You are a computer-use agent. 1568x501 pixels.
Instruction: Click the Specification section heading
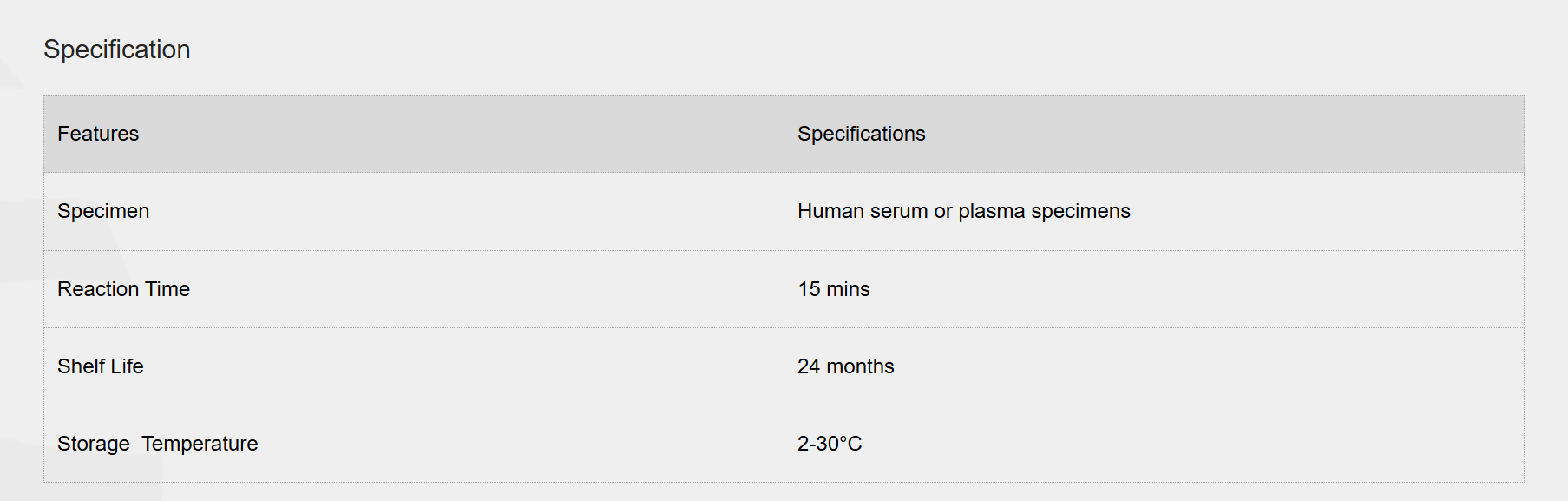[x=117, y=49]
